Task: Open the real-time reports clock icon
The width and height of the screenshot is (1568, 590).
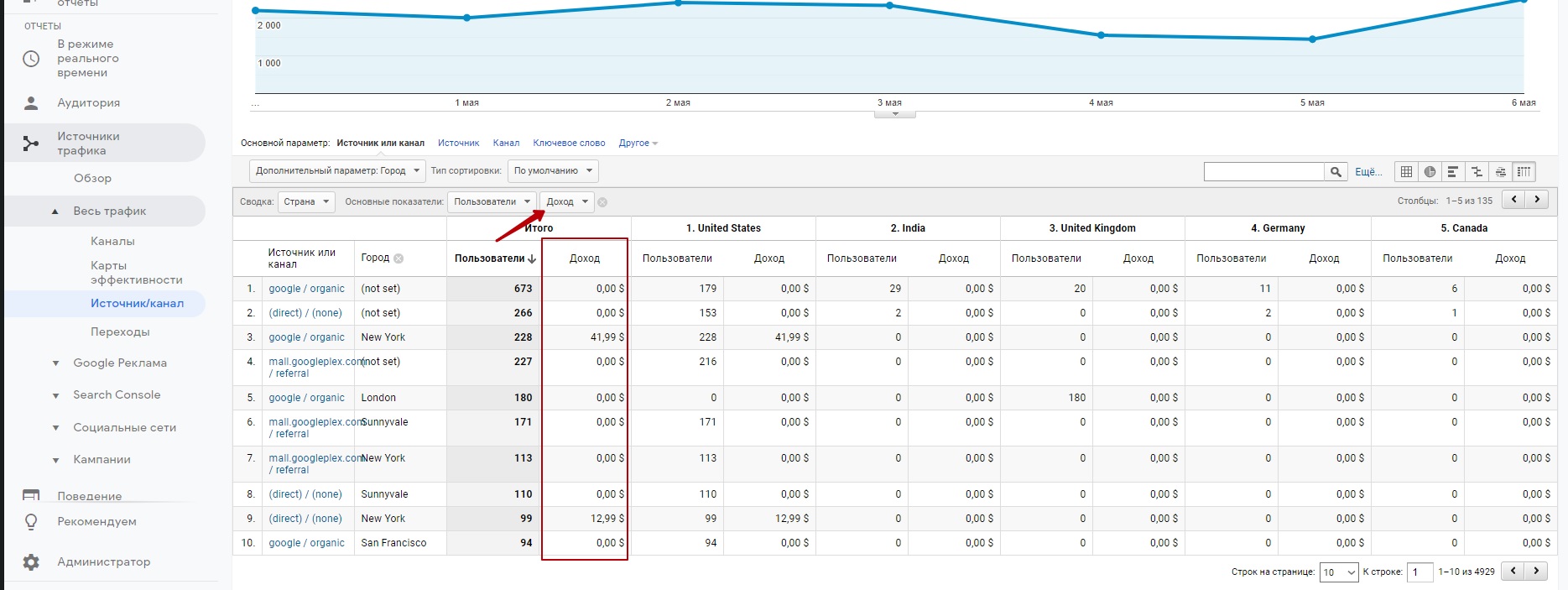Action: click(31, 59)
